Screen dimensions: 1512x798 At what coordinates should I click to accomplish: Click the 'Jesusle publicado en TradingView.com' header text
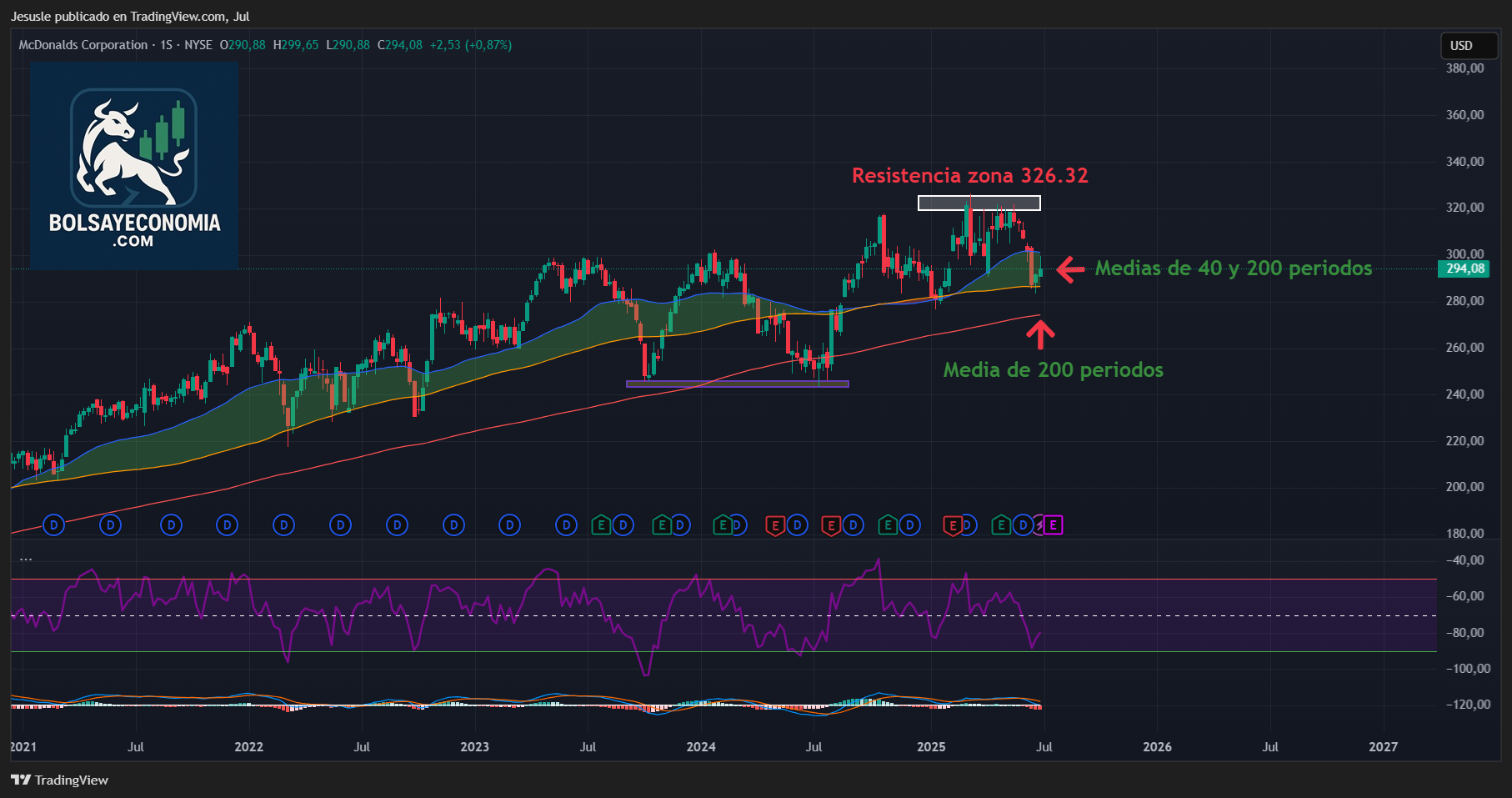coord(118,16)
